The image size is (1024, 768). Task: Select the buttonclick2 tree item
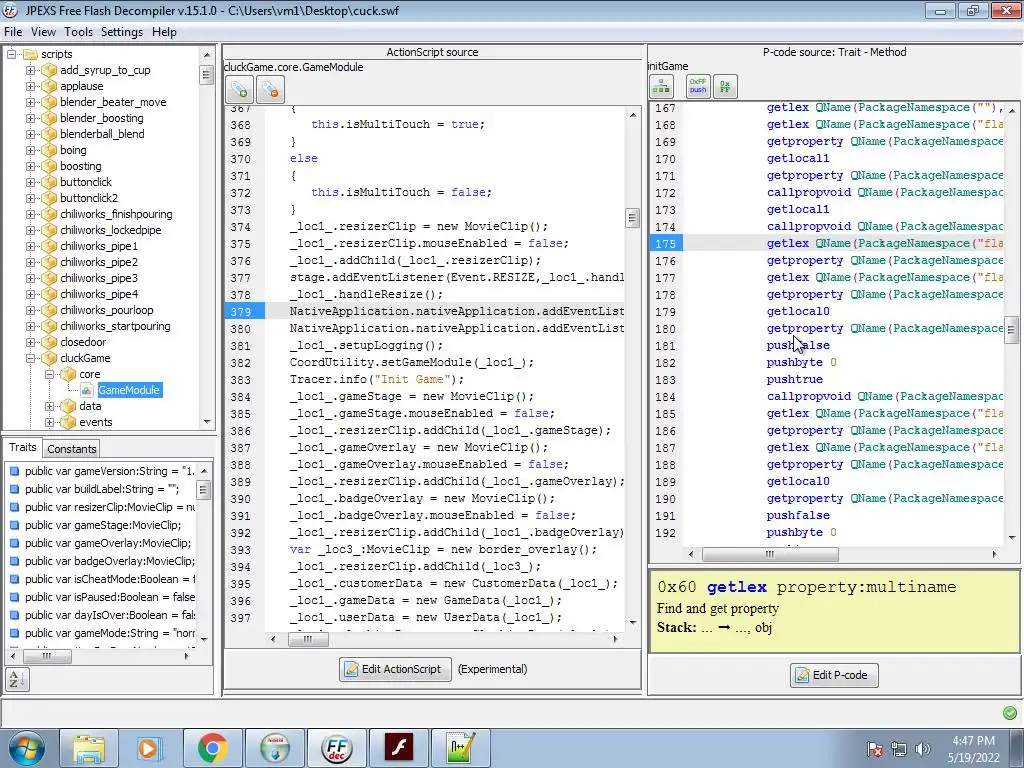point(89,198)
